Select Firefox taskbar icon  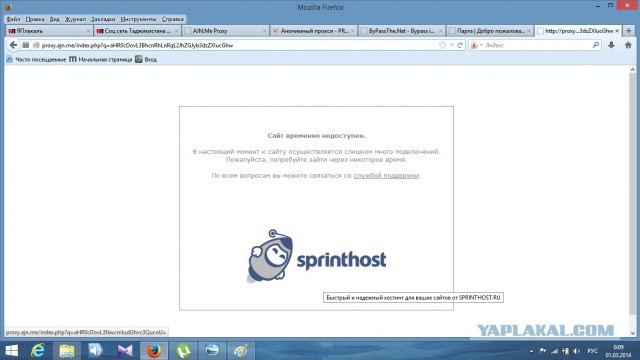pyautogui.click(x=154, y=351)
